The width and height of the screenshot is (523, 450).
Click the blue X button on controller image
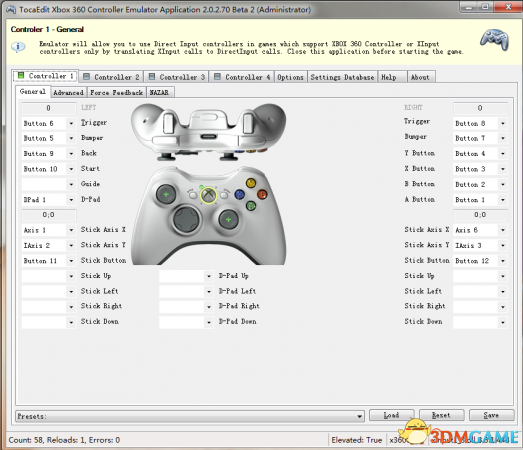click(239, 194)
